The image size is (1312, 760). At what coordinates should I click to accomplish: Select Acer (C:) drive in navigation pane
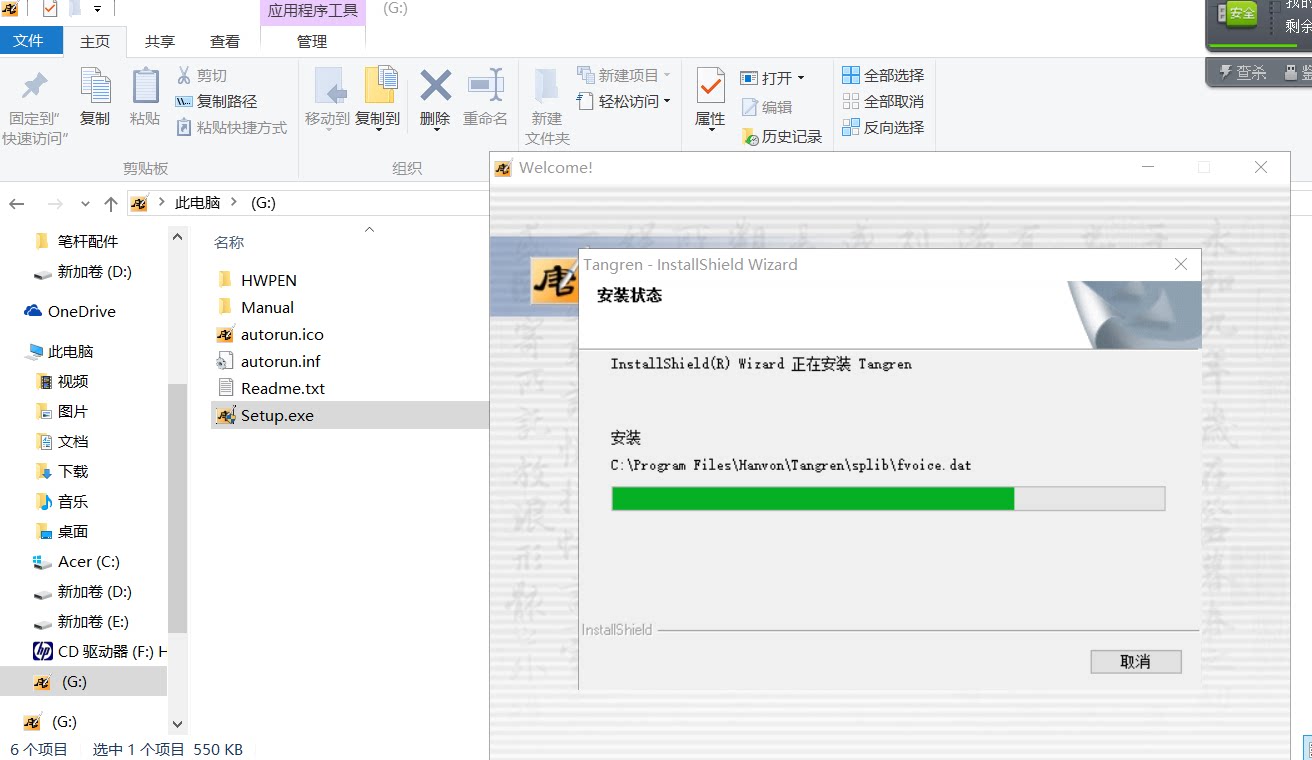(77, 561)
